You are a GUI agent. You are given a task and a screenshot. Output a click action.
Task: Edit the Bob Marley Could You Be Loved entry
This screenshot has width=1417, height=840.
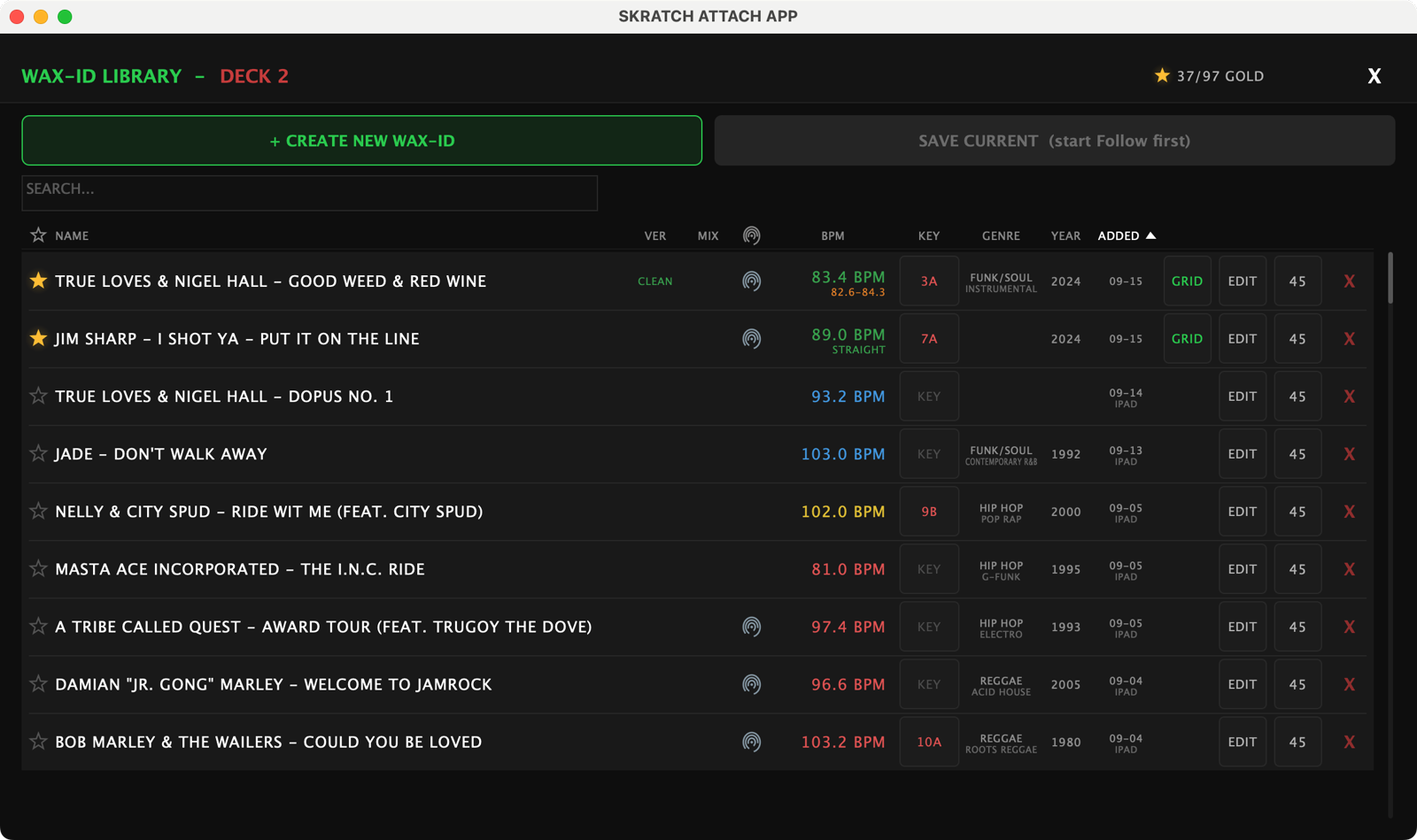(1243, 742)
